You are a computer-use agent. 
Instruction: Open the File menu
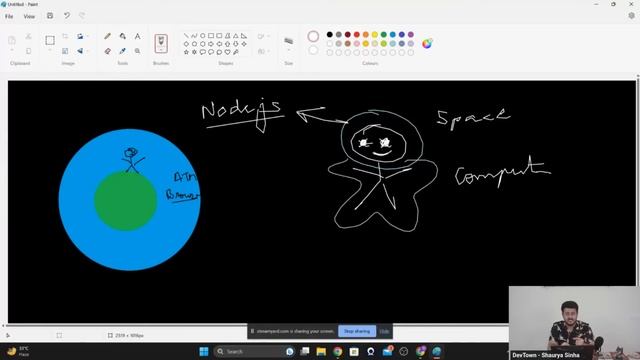point(9,16)
